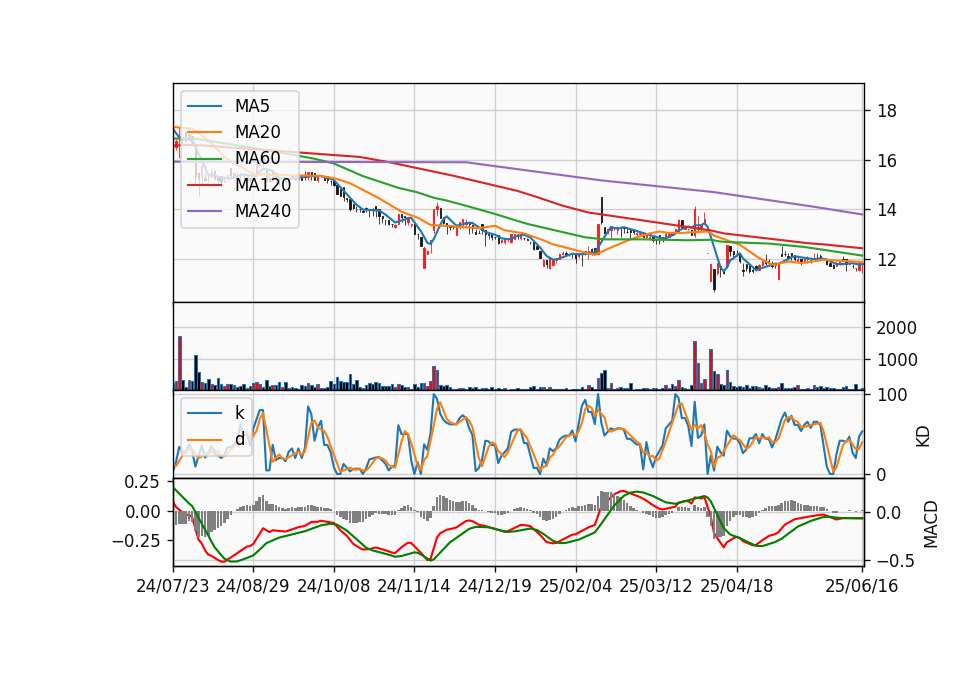Image resolution: width=960 pixels, height=690 pixels.
Task: Click the MA240 legend label
Action: (263, 211)
